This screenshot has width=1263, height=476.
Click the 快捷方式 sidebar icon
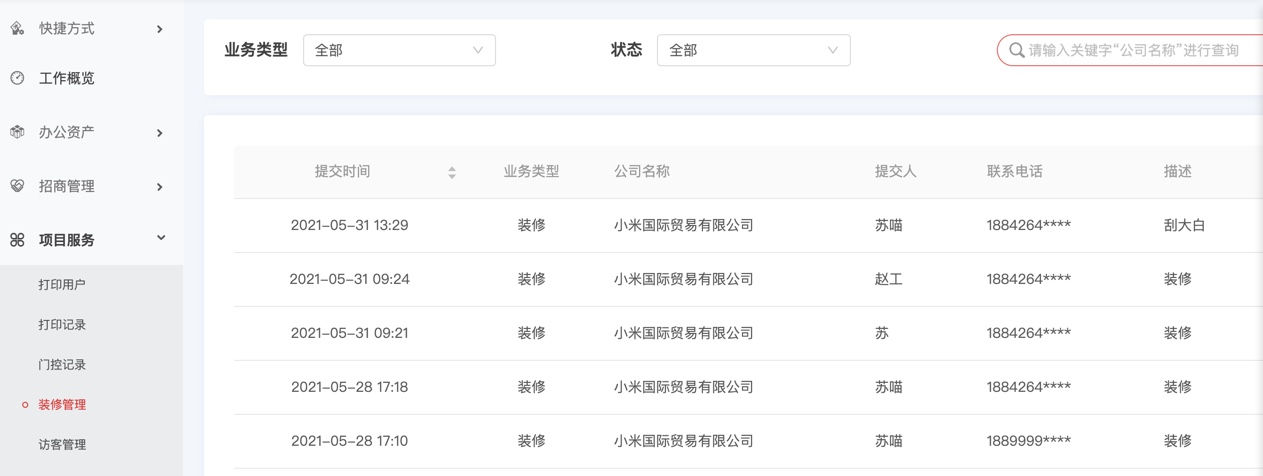point(17,29)
